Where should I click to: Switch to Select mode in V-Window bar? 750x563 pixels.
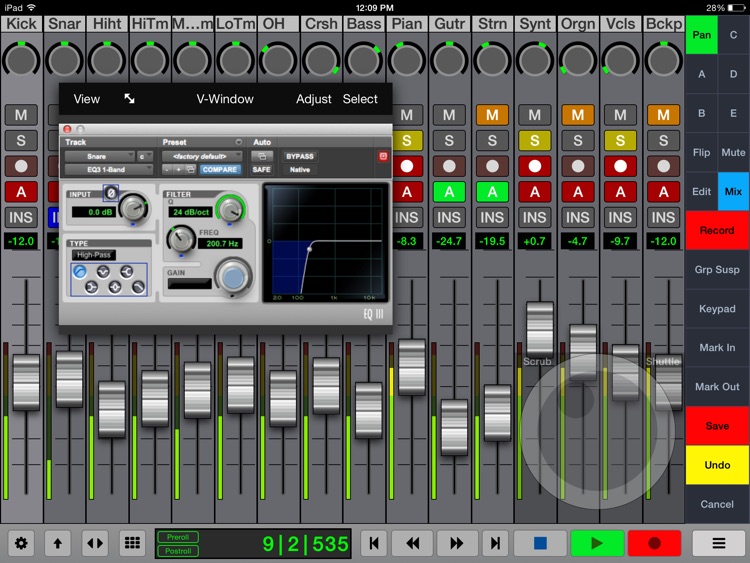coord(360,99)
